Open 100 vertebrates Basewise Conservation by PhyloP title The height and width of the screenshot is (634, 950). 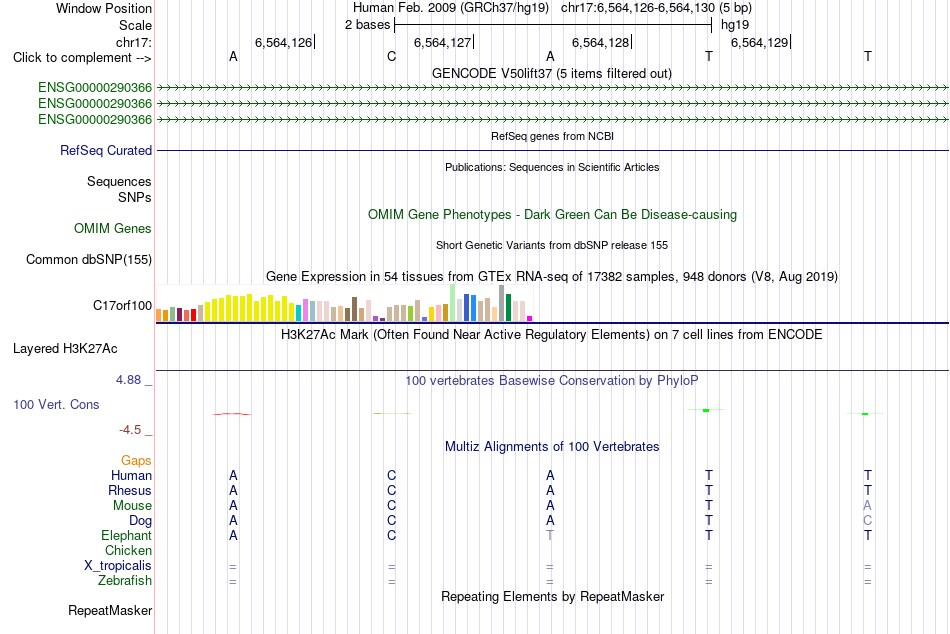tap(551, 381)
